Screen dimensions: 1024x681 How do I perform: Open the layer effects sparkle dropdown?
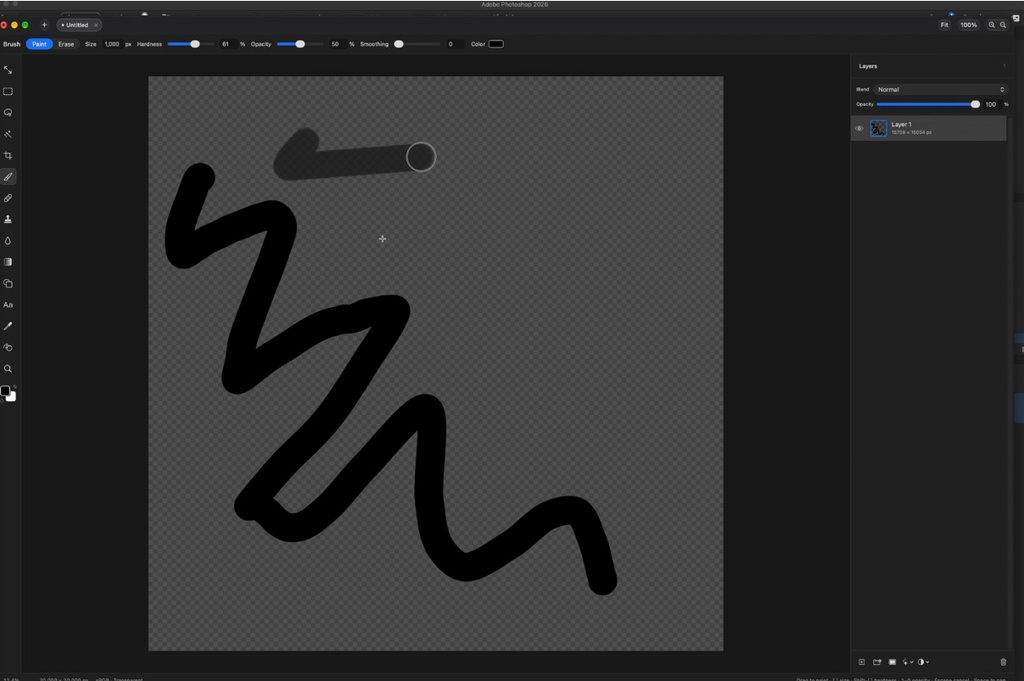[907, 662]
